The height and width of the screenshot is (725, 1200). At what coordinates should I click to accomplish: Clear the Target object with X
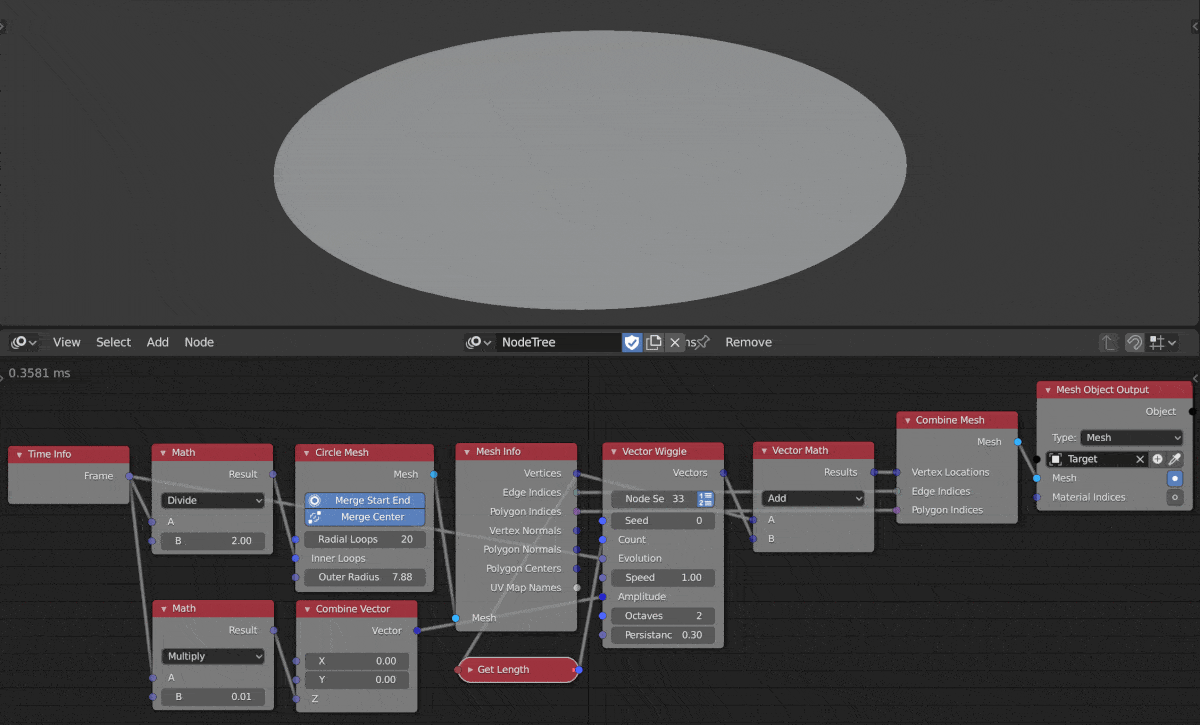[x=1139, y=459]
